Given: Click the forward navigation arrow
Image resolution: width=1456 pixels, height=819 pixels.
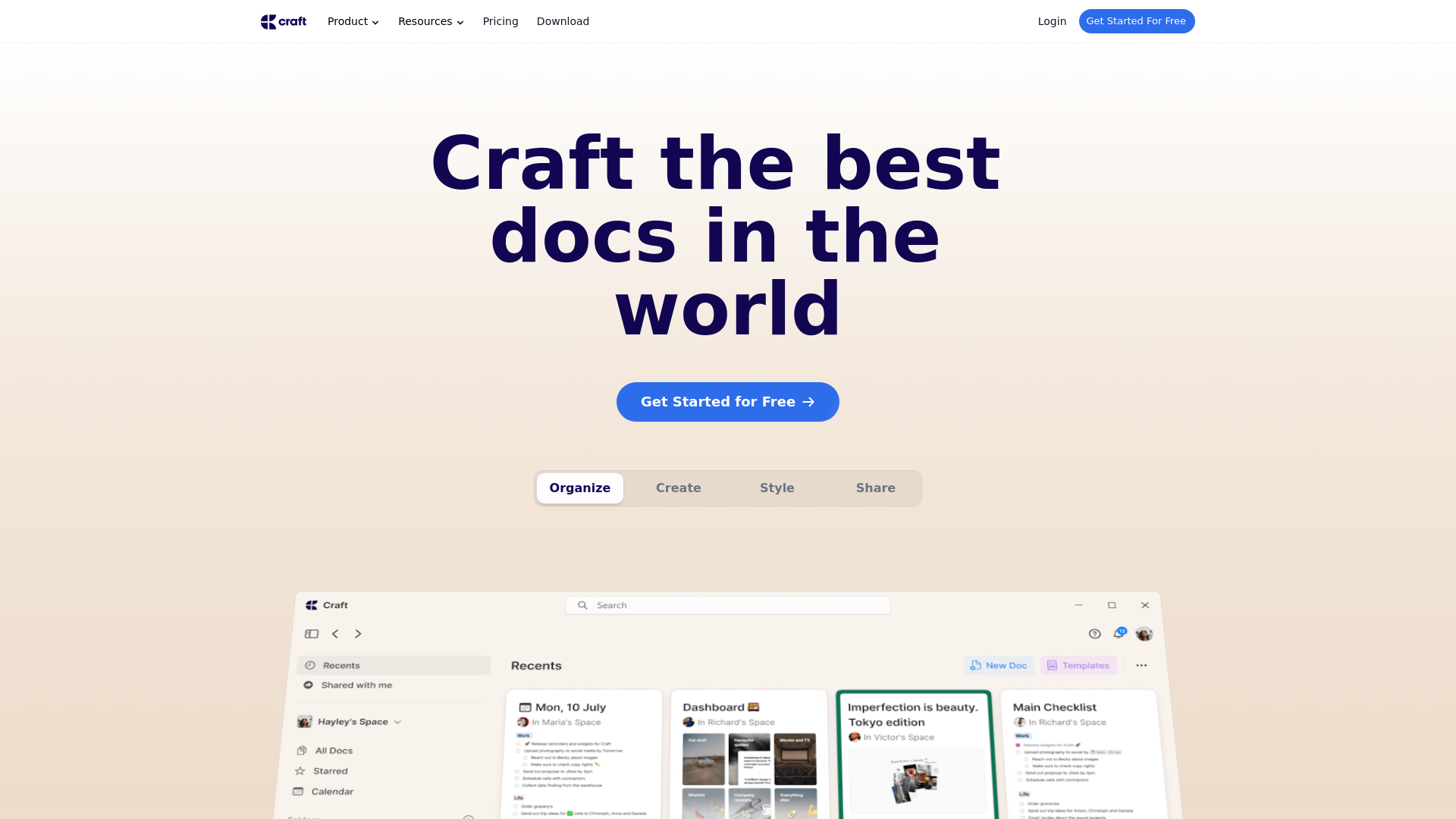Looking at the screenshot, I should pyautogui.click(x=358, y=634).
